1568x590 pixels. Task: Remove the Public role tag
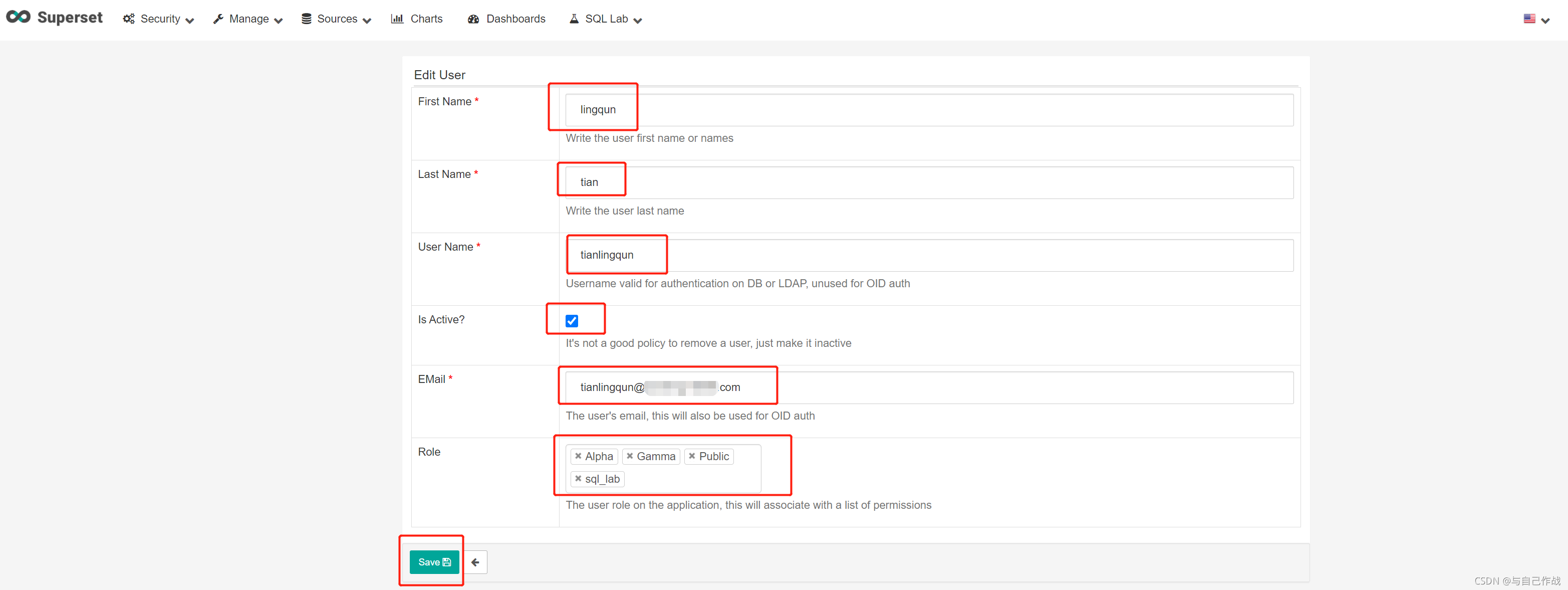tap(692, 456)
